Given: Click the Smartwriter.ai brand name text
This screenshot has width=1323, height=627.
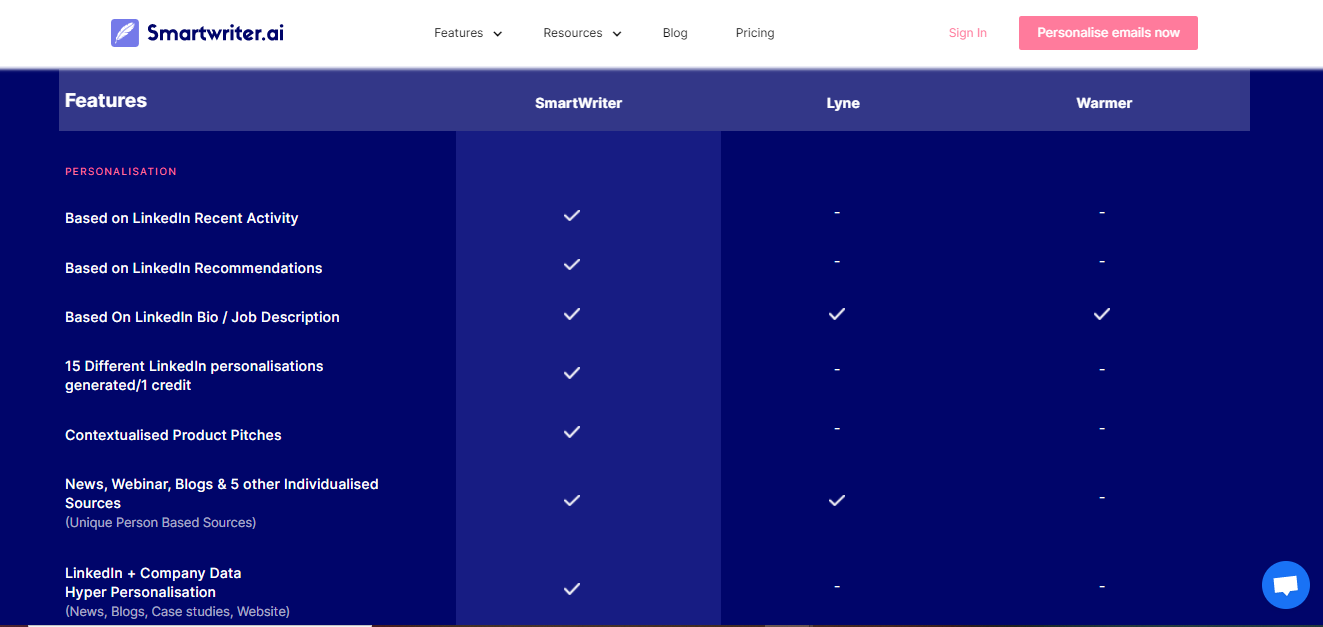Looking at the screenshot, I should click(215, 33).
